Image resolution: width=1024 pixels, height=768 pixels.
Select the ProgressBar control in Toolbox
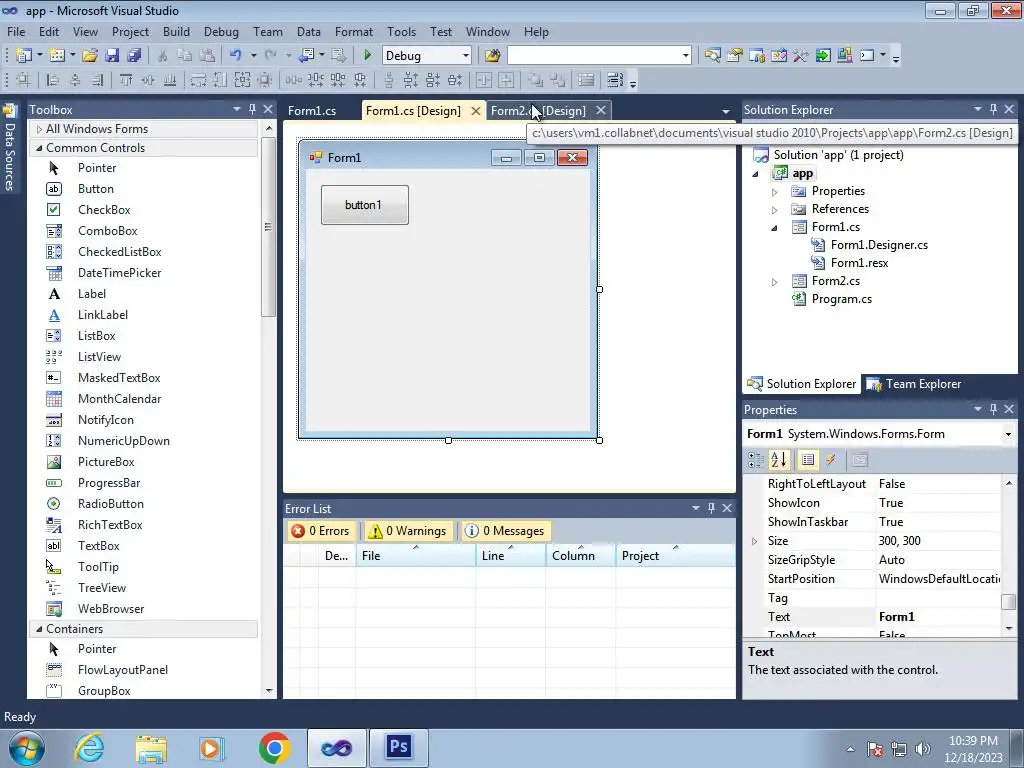tap(108, 483)
